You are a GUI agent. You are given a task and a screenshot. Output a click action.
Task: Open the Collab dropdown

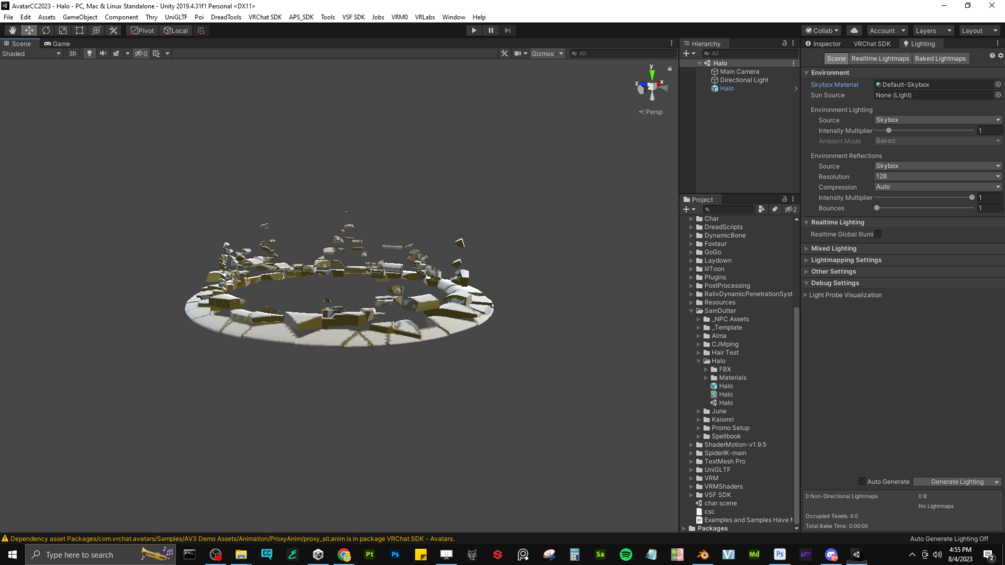point(822,30)
